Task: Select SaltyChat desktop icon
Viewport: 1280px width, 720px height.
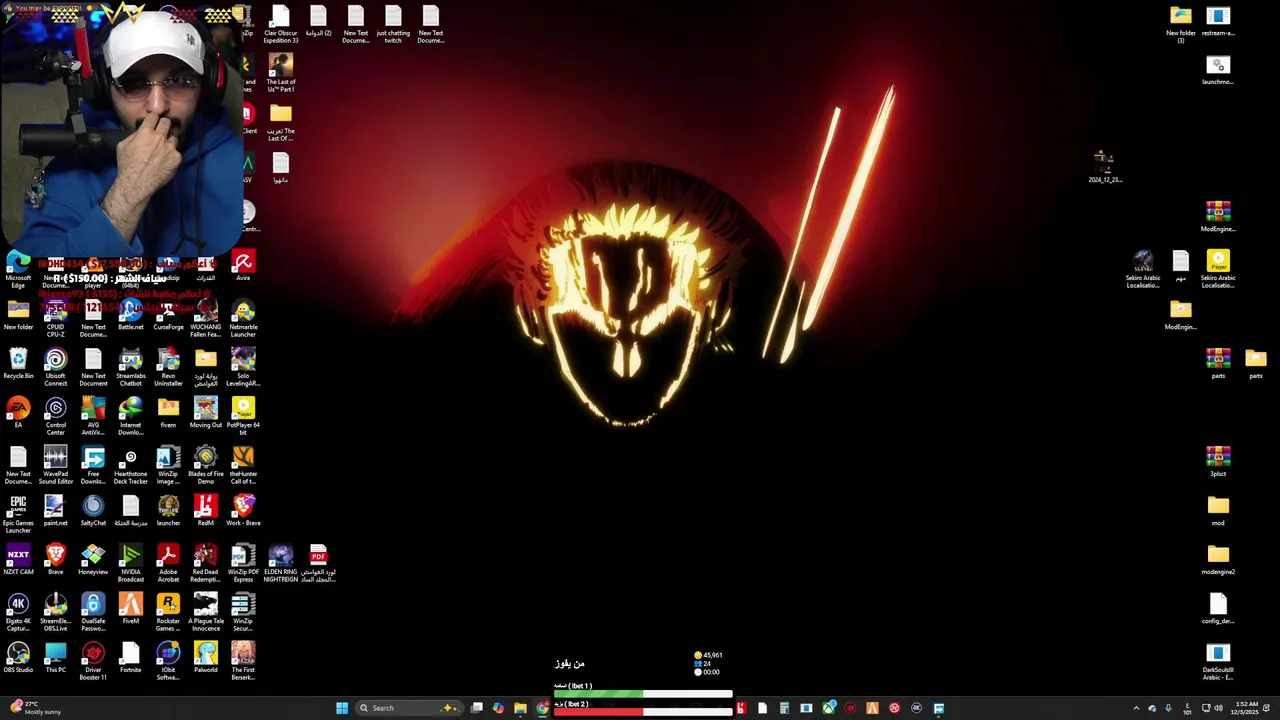Action: pyautogui.click(x=93, y=511)
